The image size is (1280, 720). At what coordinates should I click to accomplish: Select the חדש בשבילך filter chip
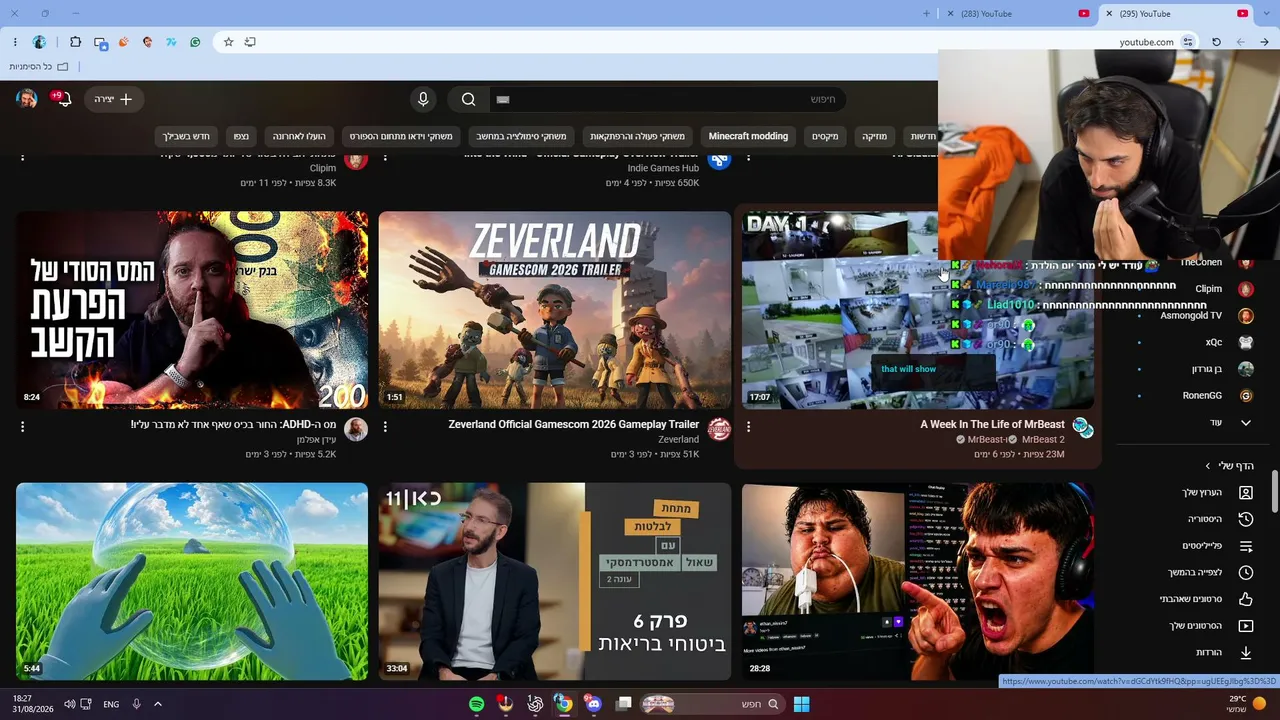(x=186, y=136)
